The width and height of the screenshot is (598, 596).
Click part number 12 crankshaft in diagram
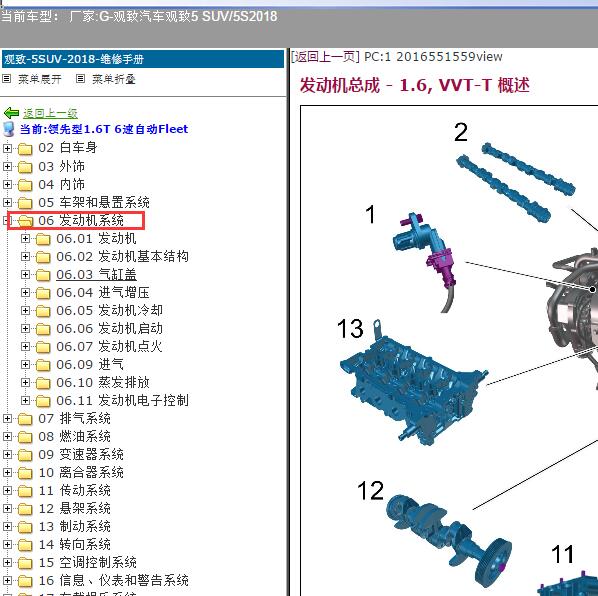coord(449,541)
